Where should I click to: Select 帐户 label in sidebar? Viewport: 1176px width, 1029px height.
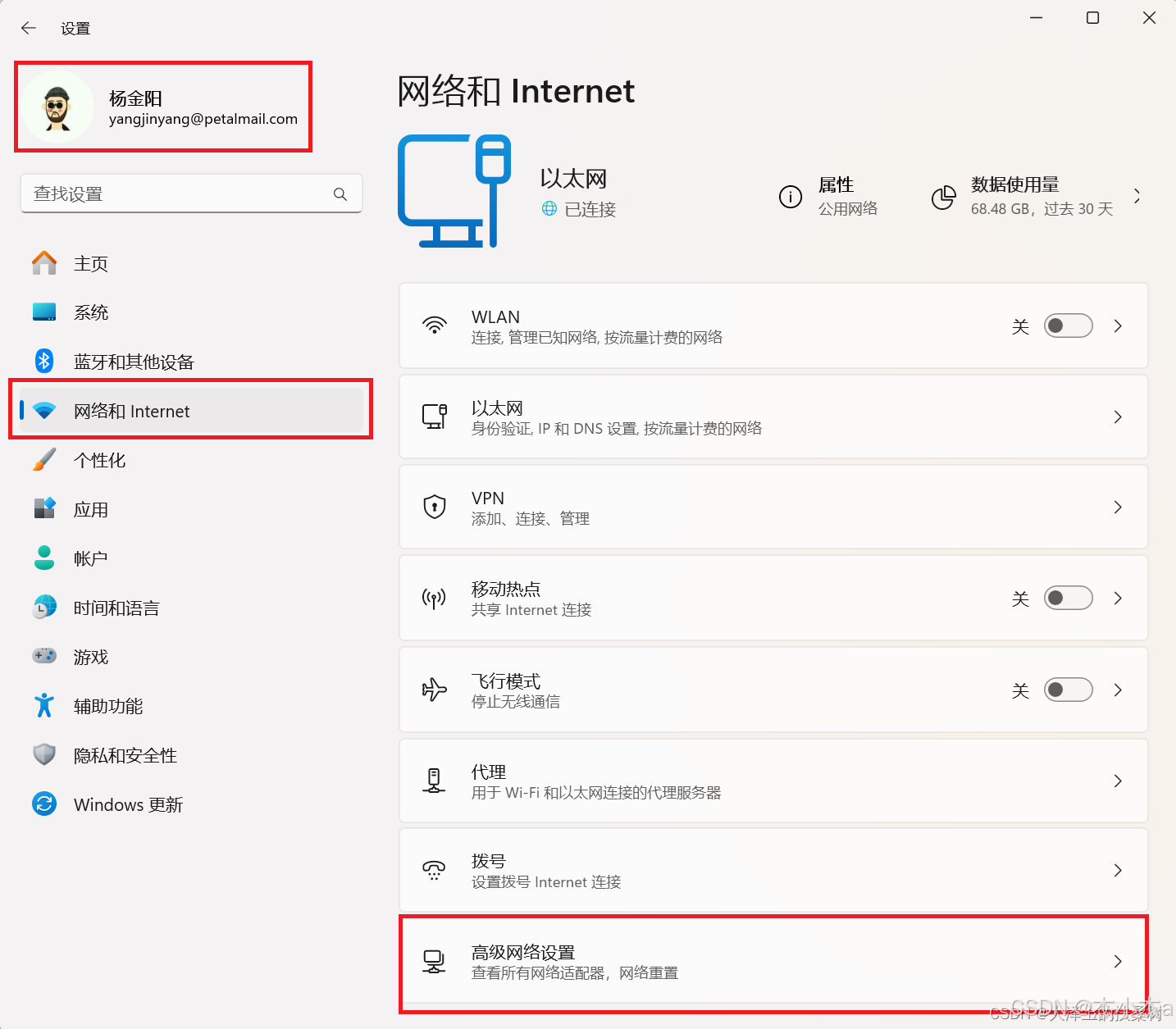(x=91, y=558)
